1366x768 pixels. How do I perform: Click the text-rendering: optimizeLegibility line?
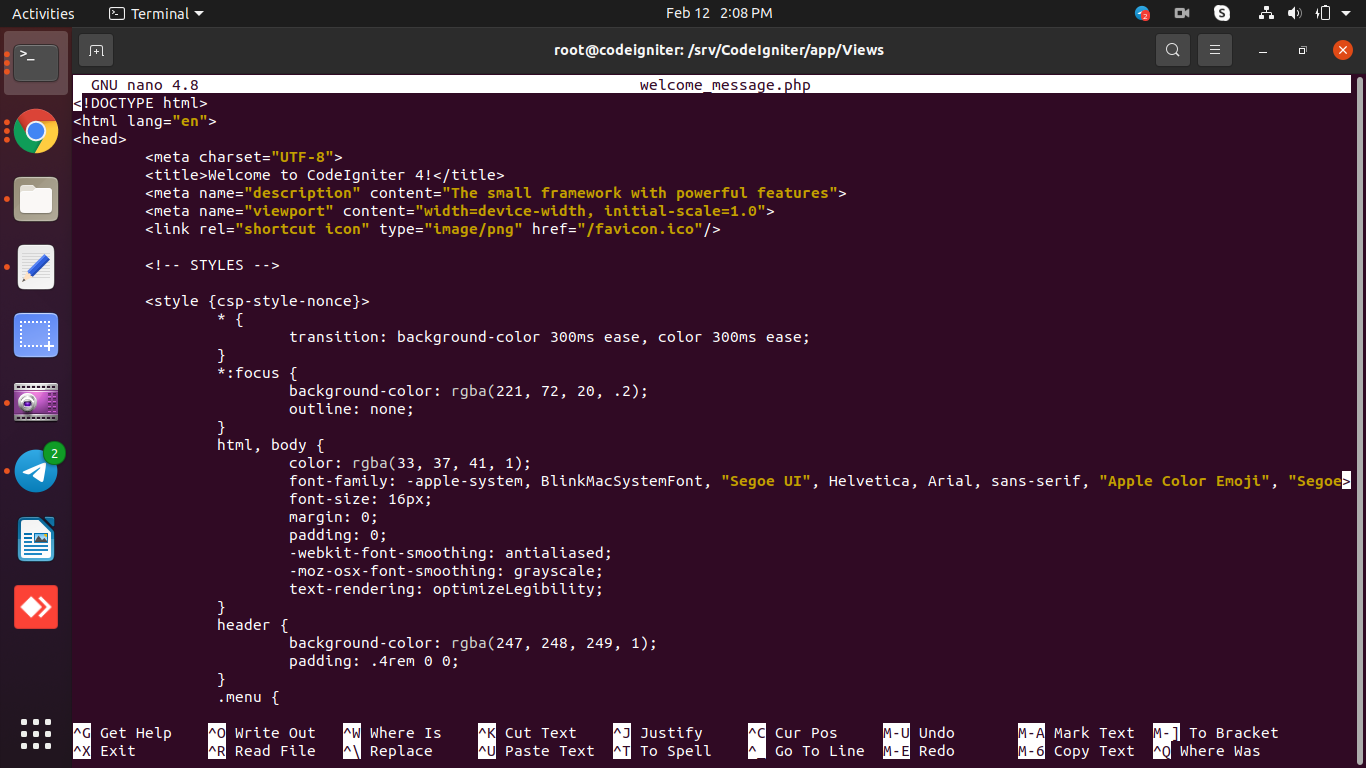pyautogui.click(x=446, y=589)
